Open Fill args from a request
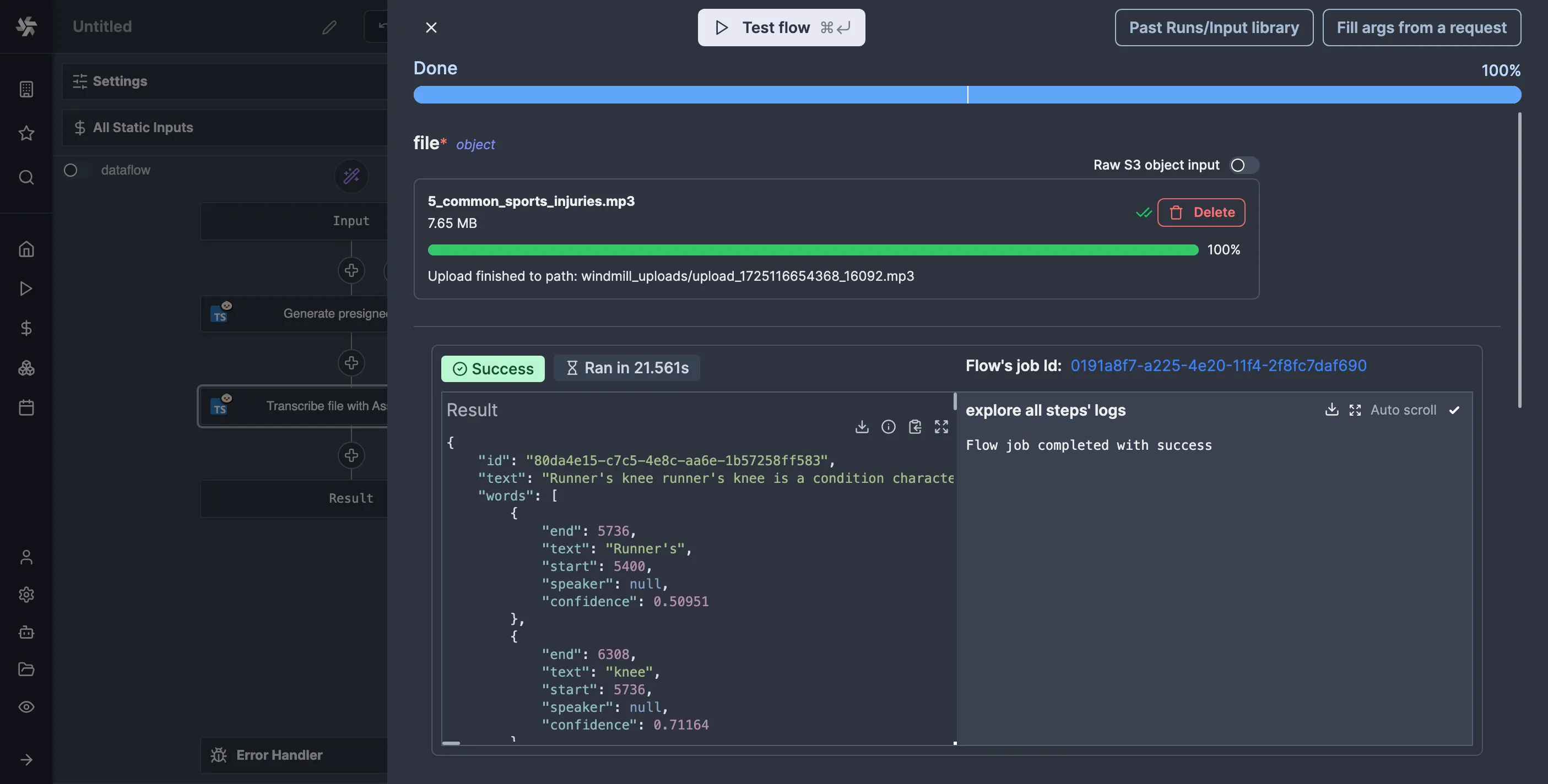Image resolution: width=1548 pixels, height=784 pixels. (x=1421, y=28)
